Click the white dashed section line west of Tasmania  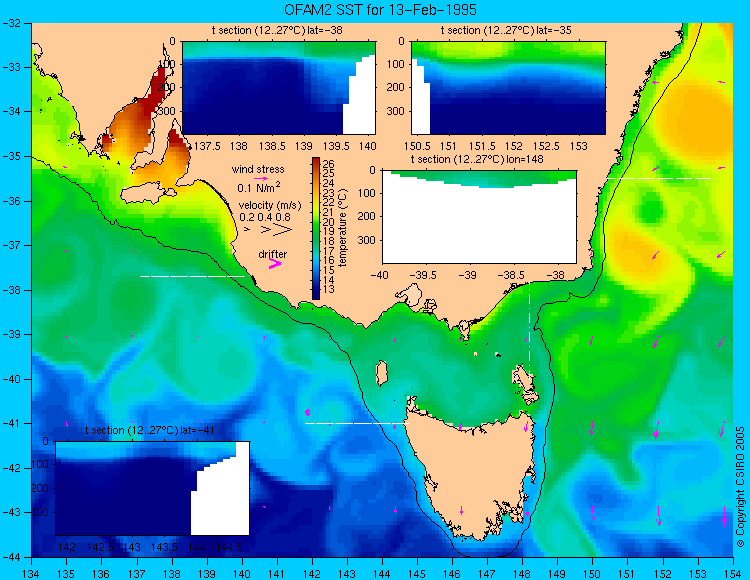[x=357, y=423]
